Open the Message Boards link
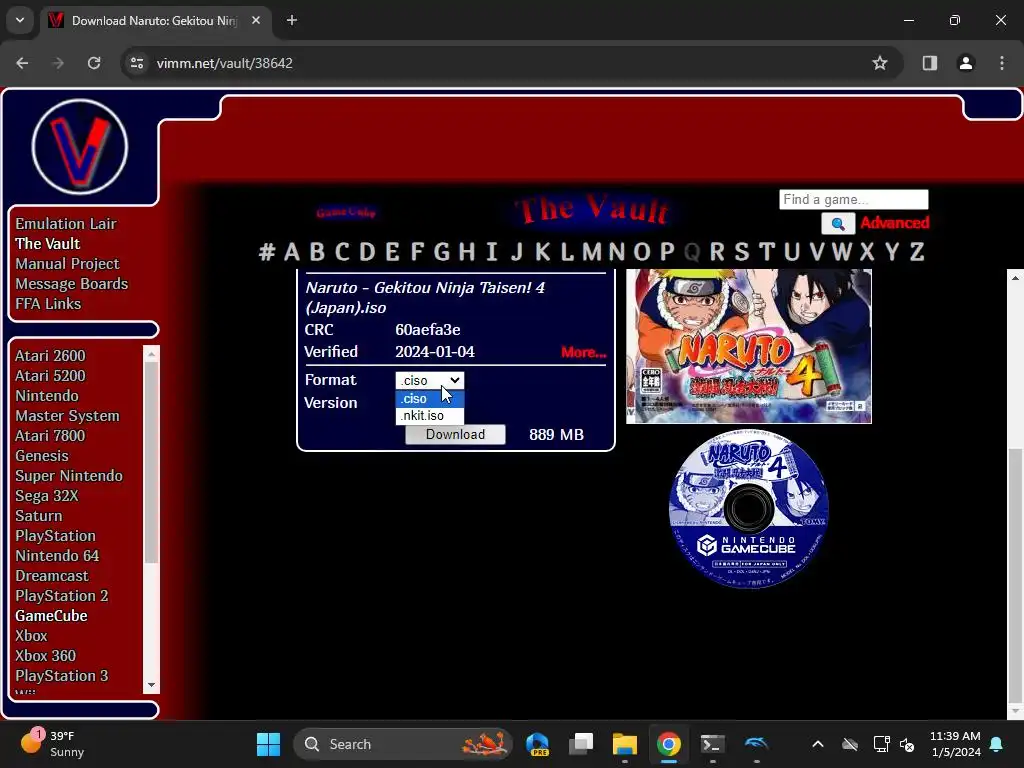This screenshot has width=1024, height=768. [72, 283]
